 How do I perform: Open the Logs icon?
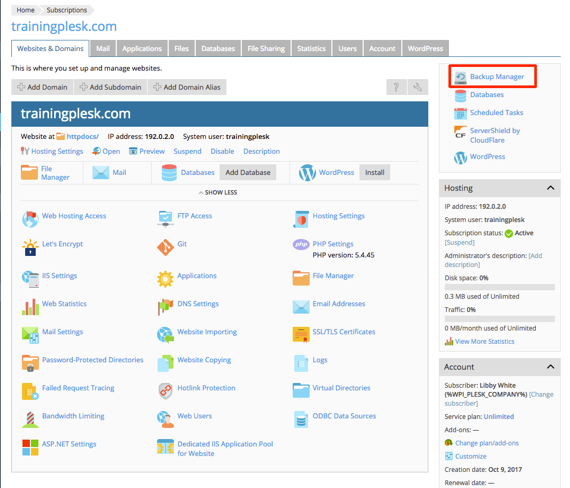tap(301, 363)
